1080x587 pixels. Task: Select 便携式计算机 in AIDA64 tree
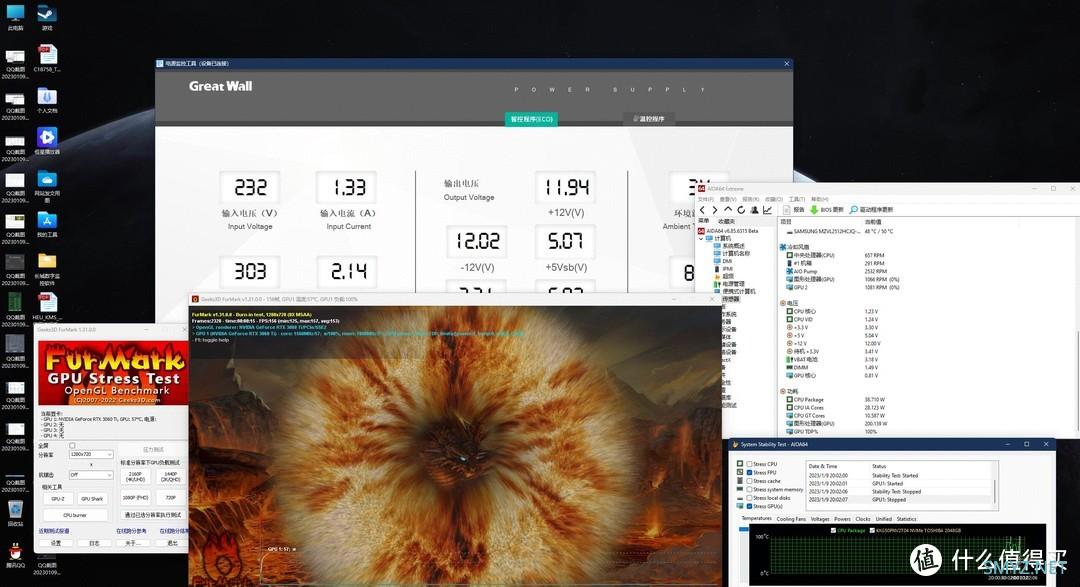click(x=734, y=291)
